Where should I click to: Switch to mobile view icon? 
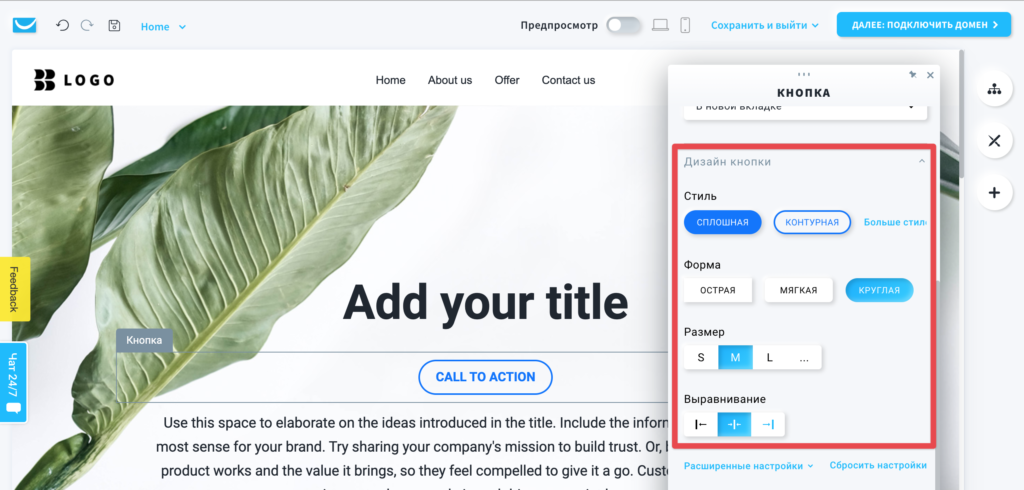tap(685, 25)
